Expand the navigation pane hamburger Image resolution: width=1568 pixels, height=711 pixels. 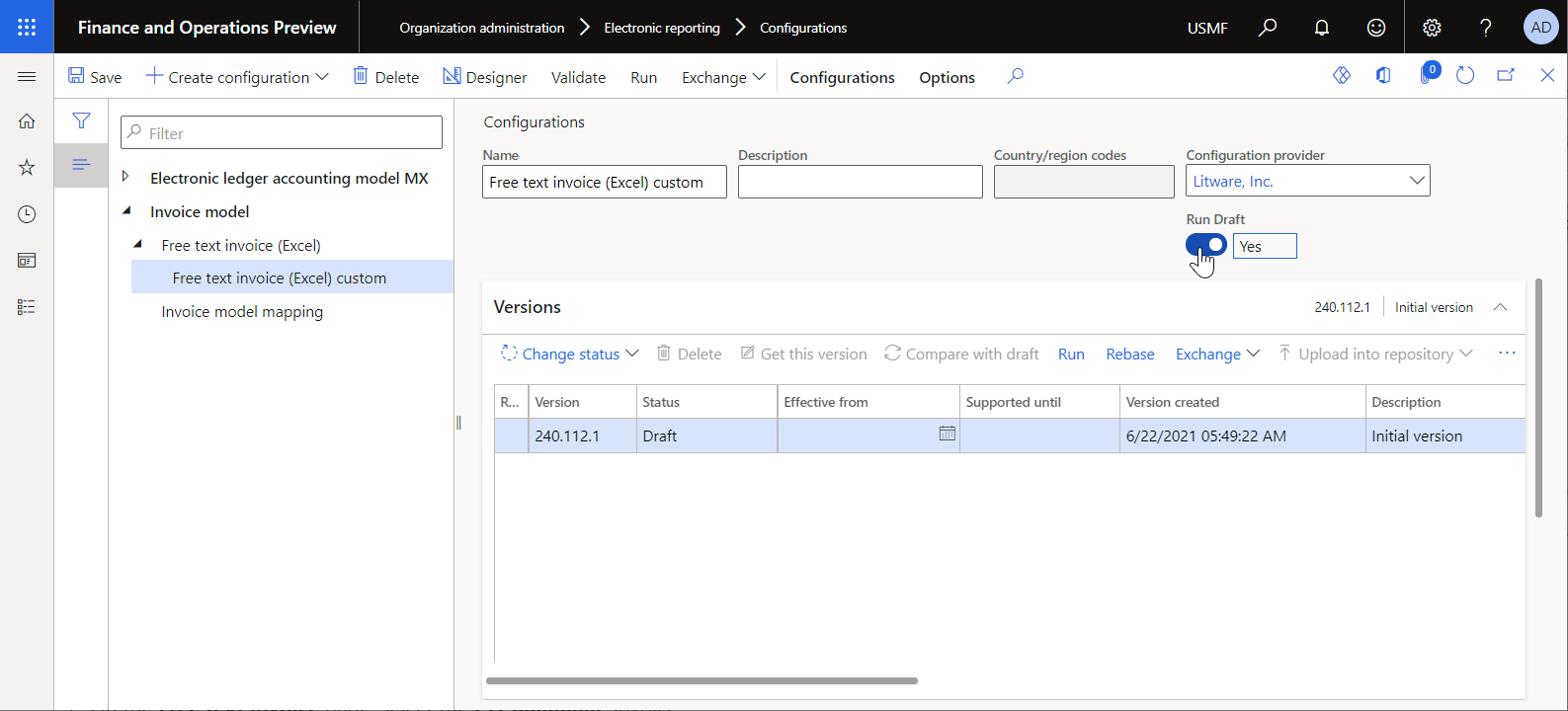coord(27,76)
